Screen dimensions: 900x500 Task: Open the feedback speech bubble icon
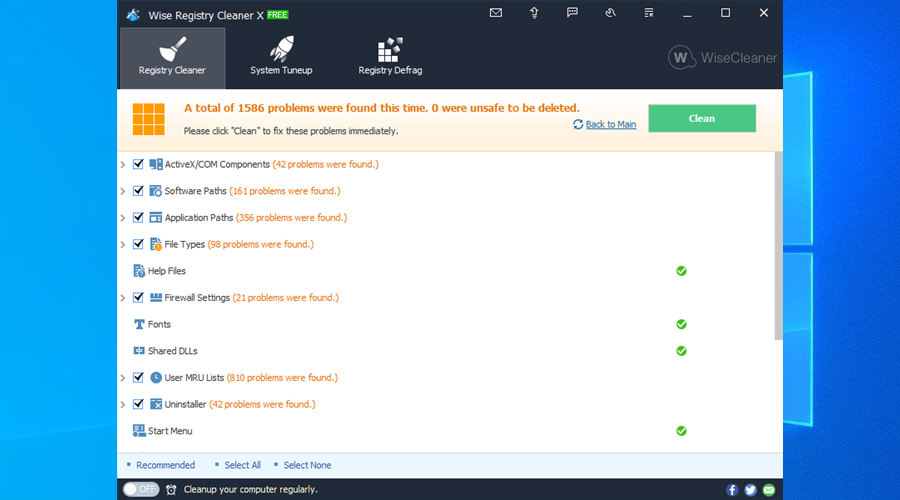click(x=572, y=13)
